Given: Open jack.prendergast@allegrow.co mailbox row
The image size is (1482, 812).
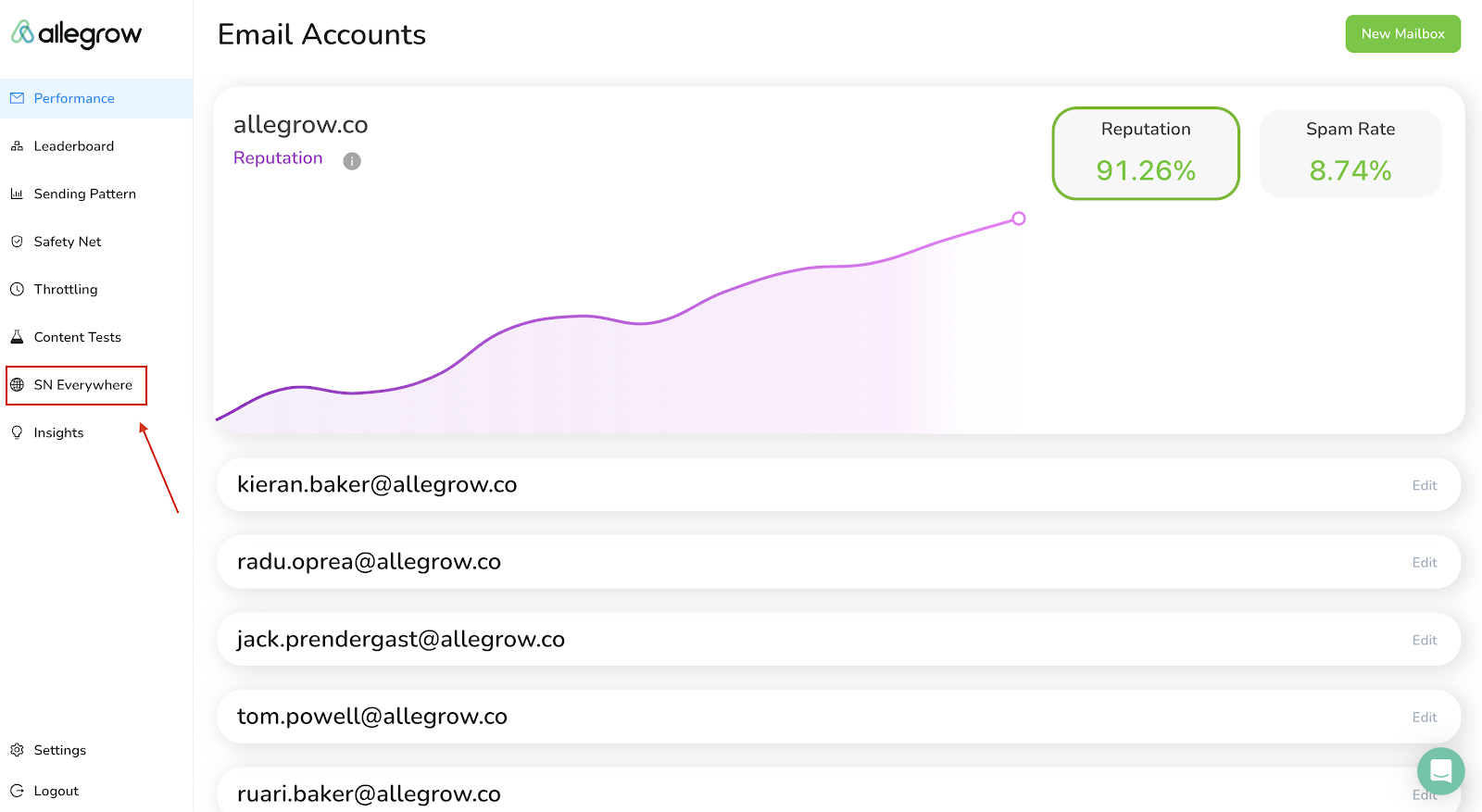Looking at the screenshot, I should [x=838, y=639].
